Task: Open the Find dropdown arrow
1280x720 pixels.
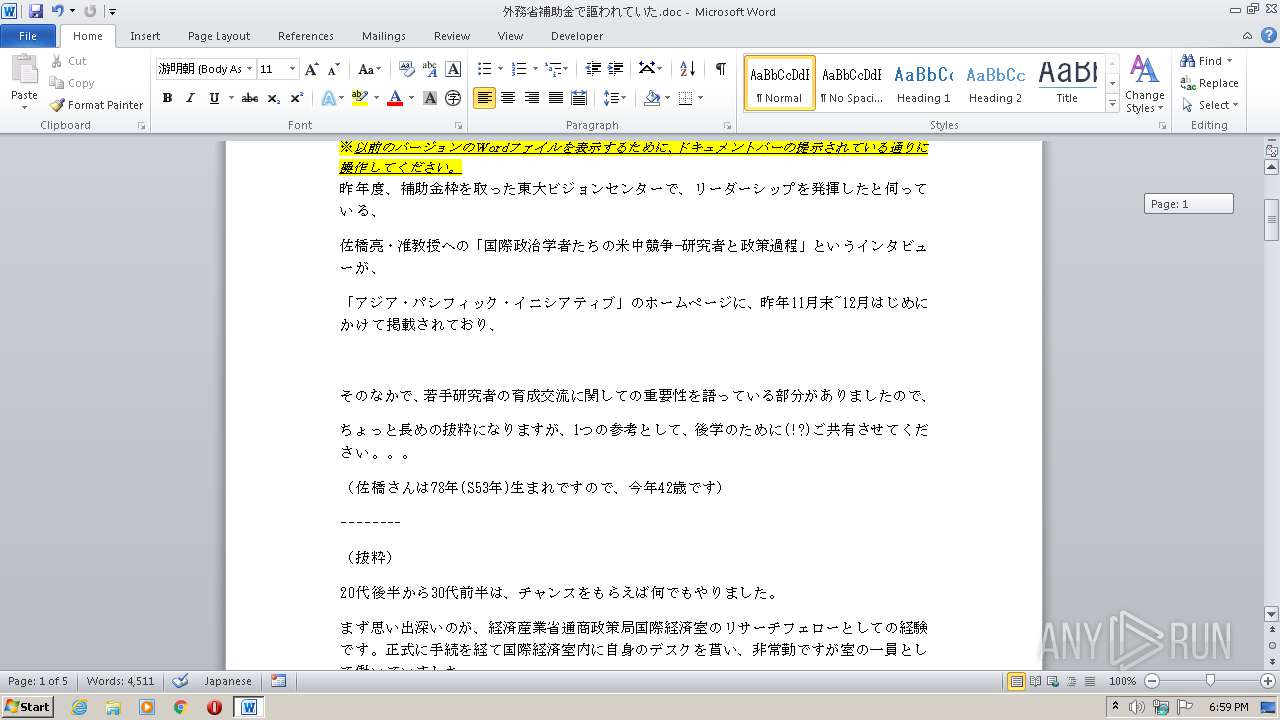Action: [1230, 61]
